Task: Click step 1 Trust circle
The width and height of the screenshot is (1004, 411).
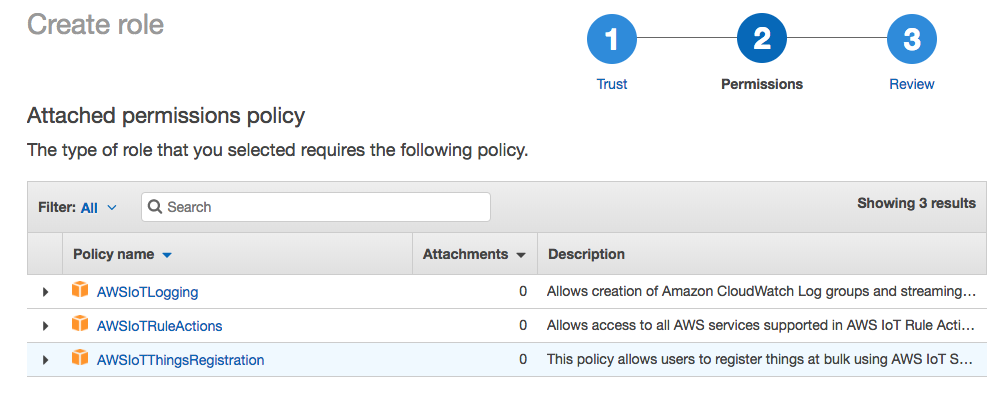Action: tap(611, 40)
